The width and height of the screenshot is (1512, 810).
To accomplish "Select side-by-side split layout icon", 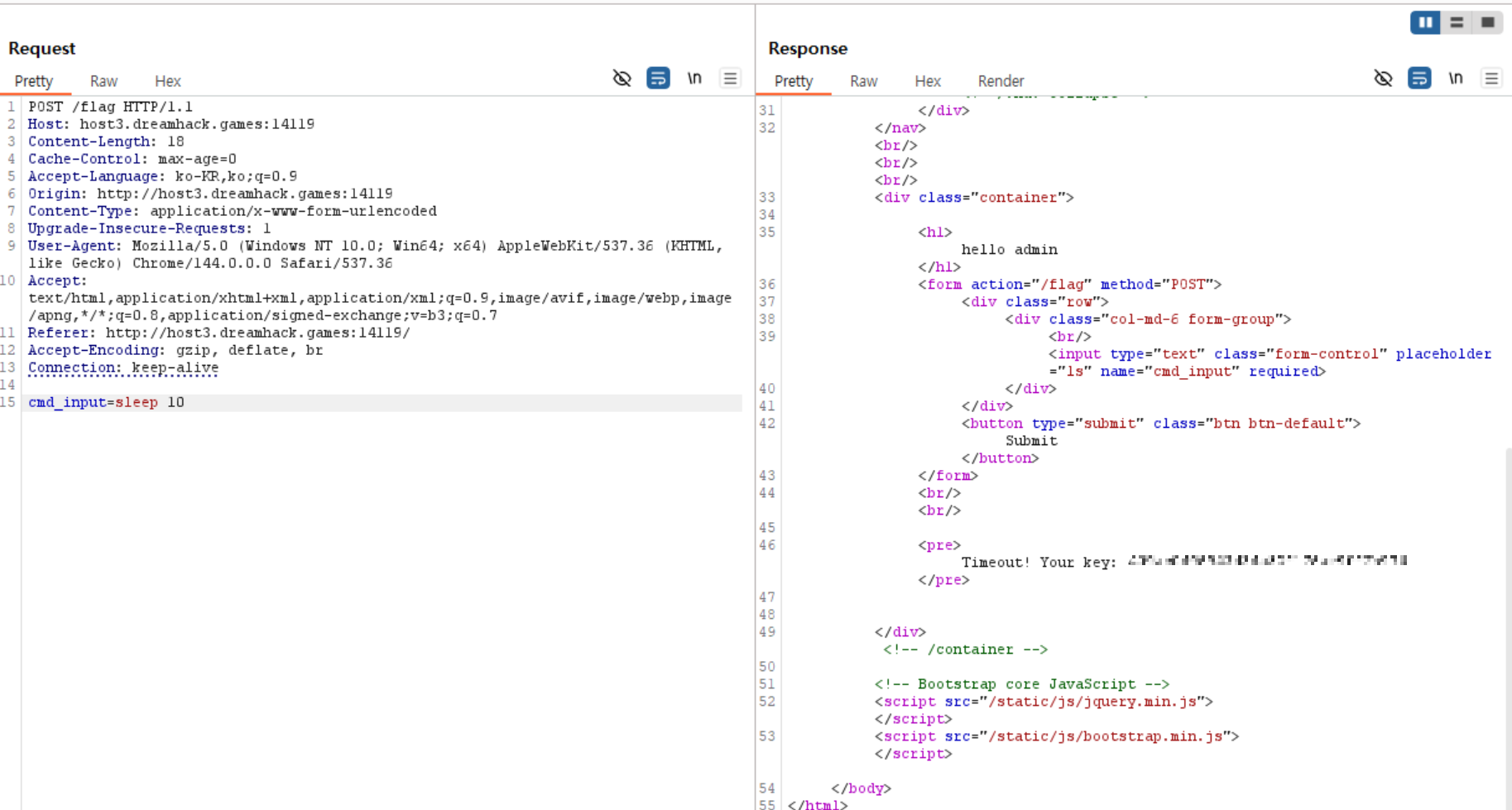I will [1425, 22].
